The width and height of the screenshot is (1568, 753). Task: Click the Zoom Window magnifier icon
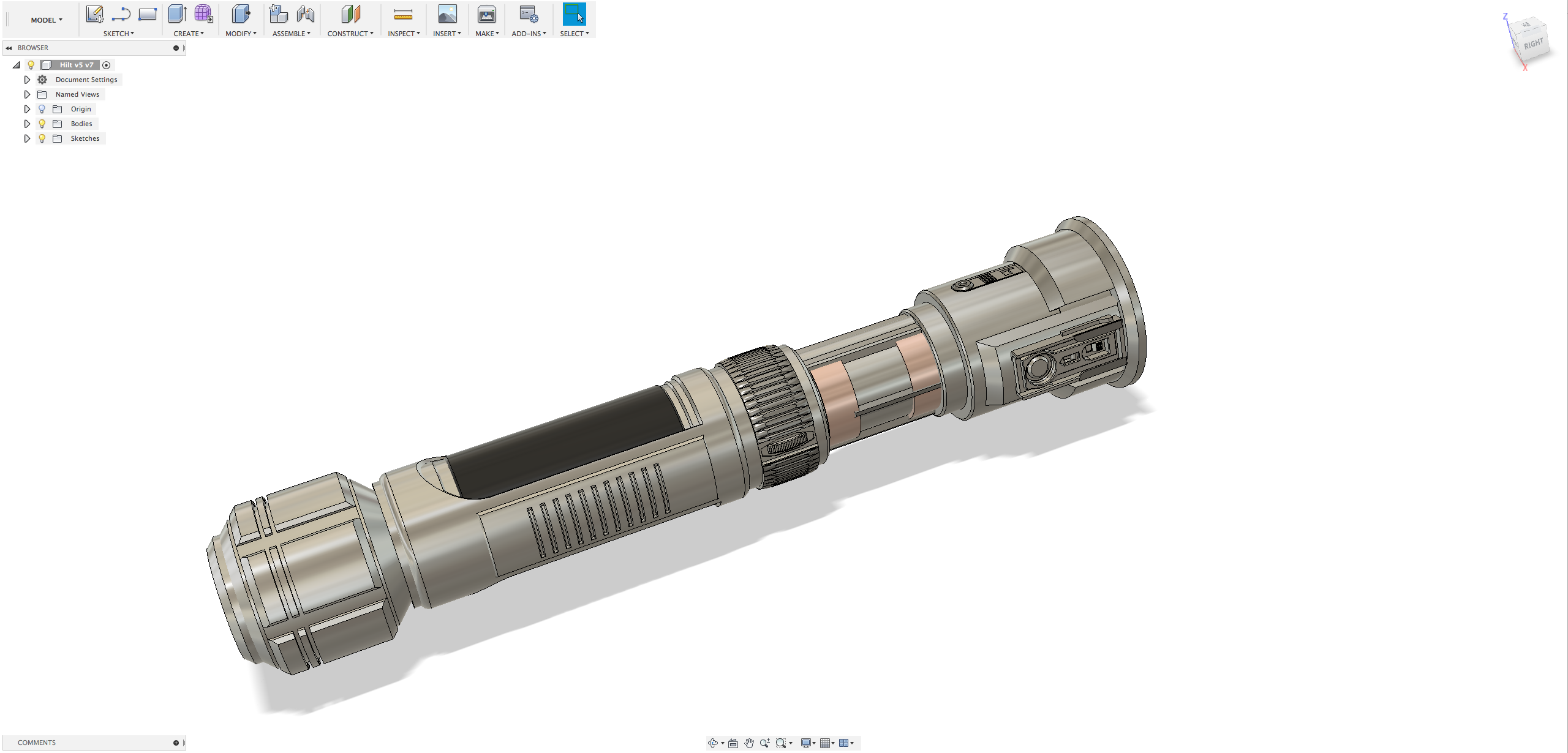pyautogui.click(x=780, y=743)
